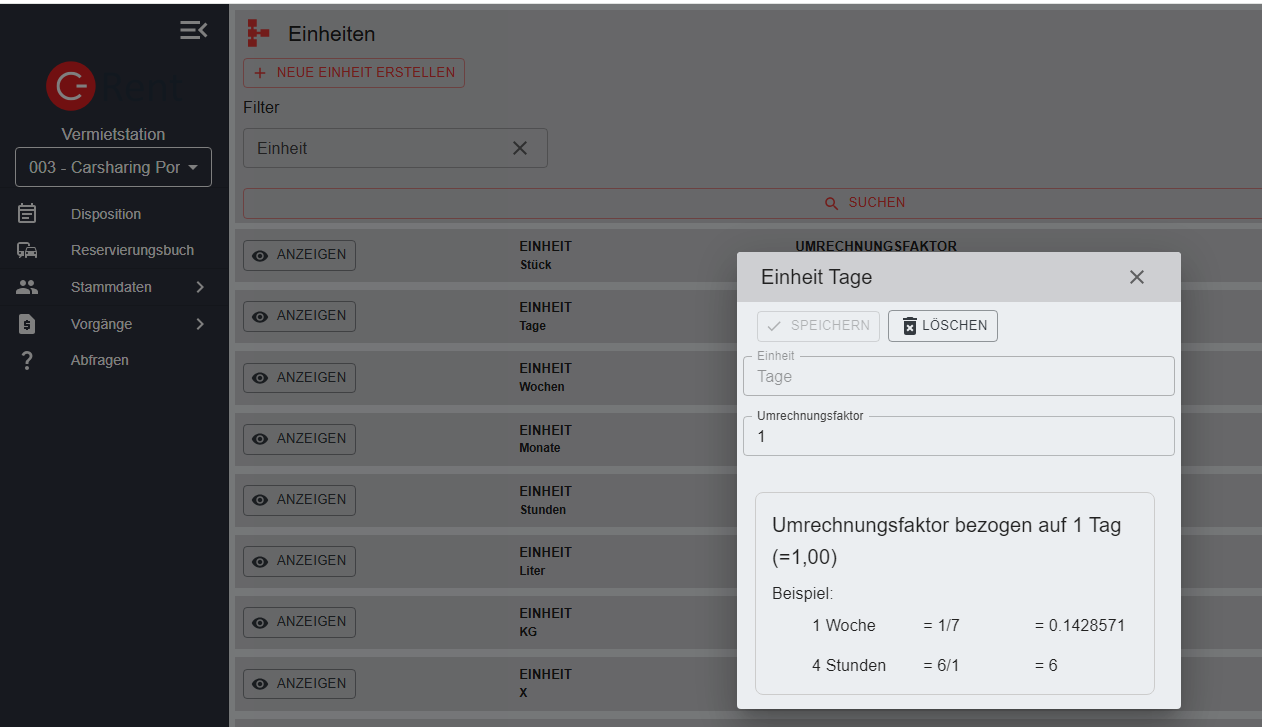The height and width of the screenshot is (727, 1262).
Task: Open Reservierungsbuch from the sidebar
Action: (132, 251)
